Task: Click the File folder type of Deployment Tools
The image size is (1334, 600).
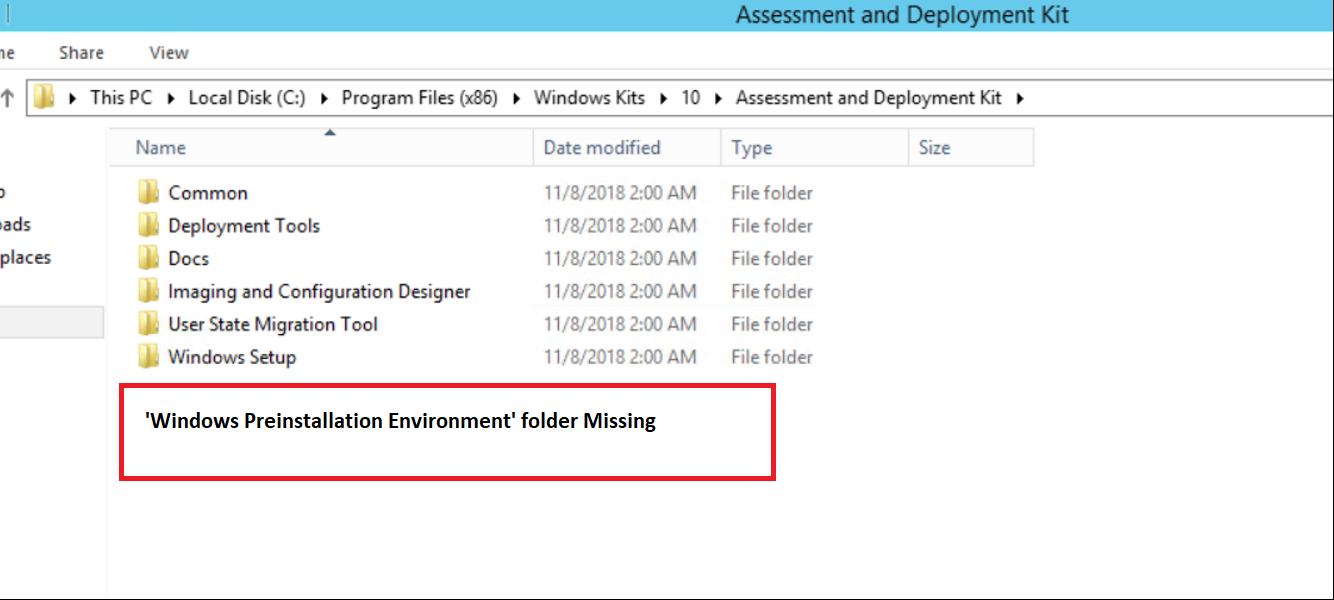Action: tap(772, 226)
